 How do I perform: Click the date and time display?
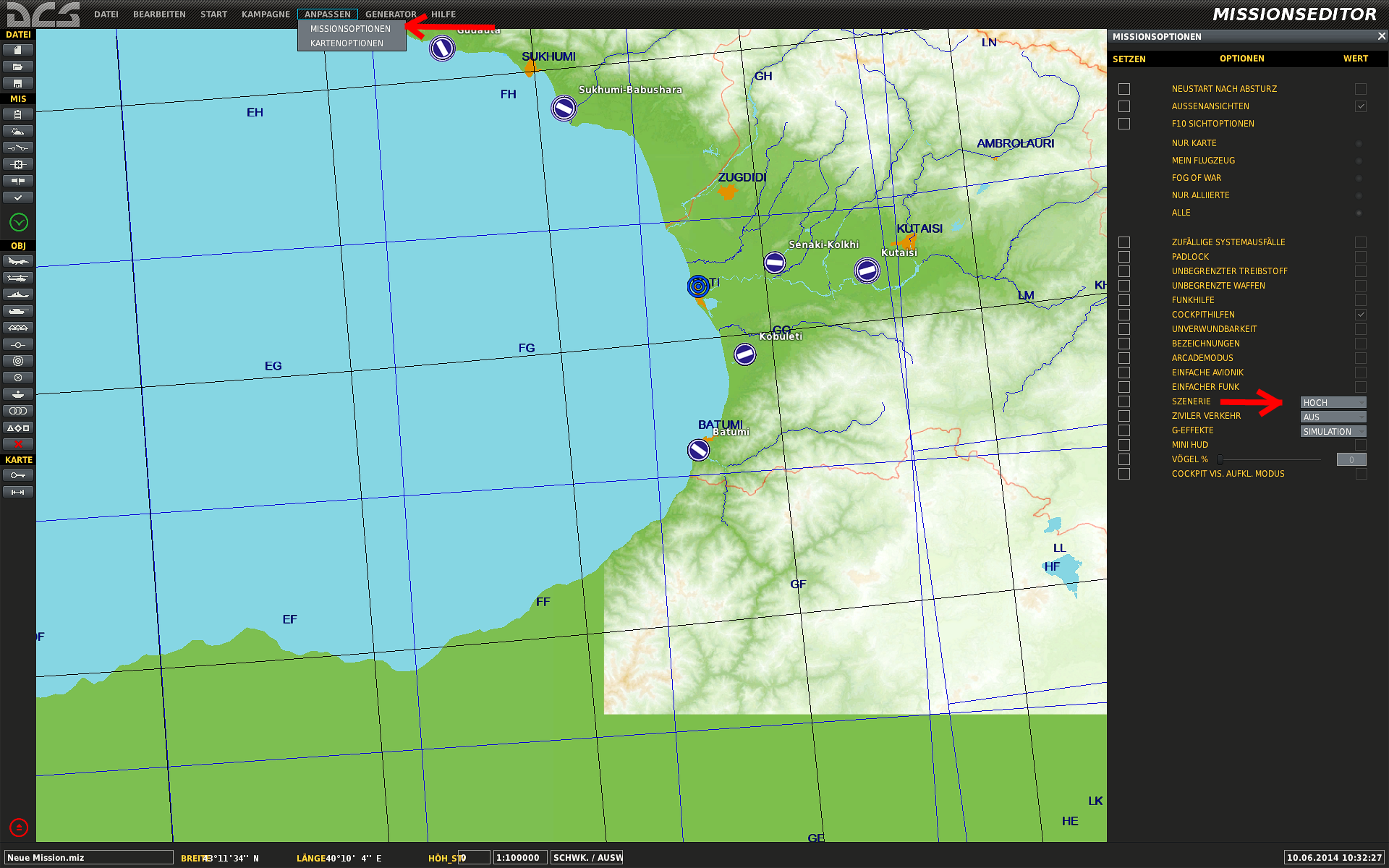[1334, 858]
